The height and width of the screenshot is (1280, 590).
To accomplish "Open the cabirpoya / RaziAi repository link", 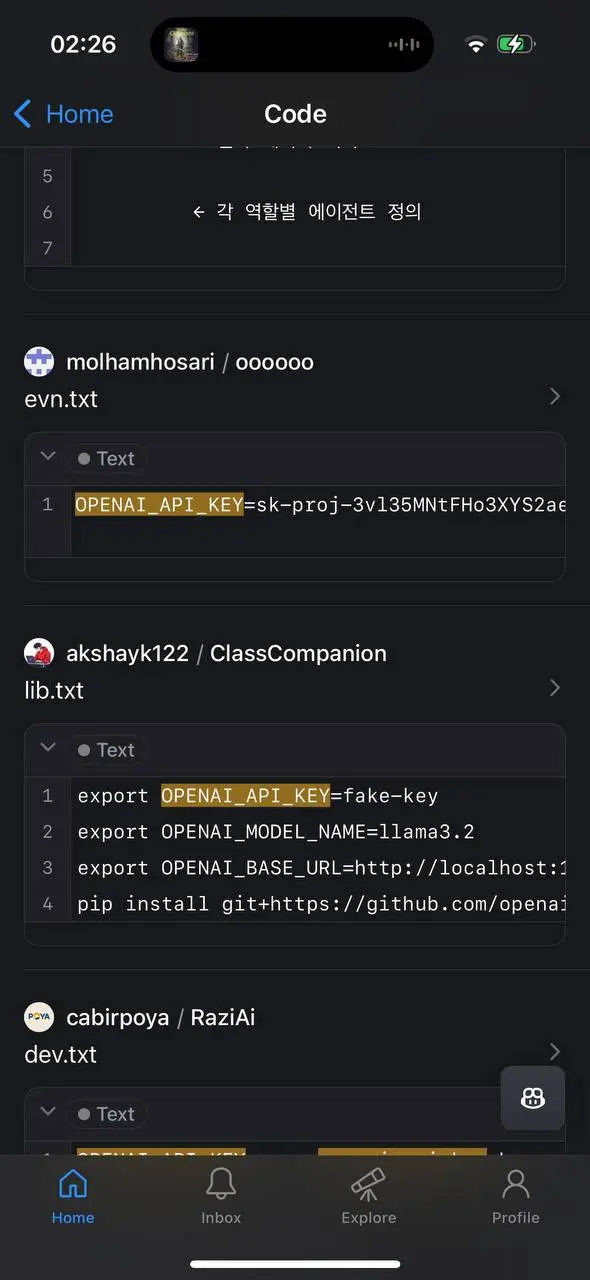I will click(160, 1017).
